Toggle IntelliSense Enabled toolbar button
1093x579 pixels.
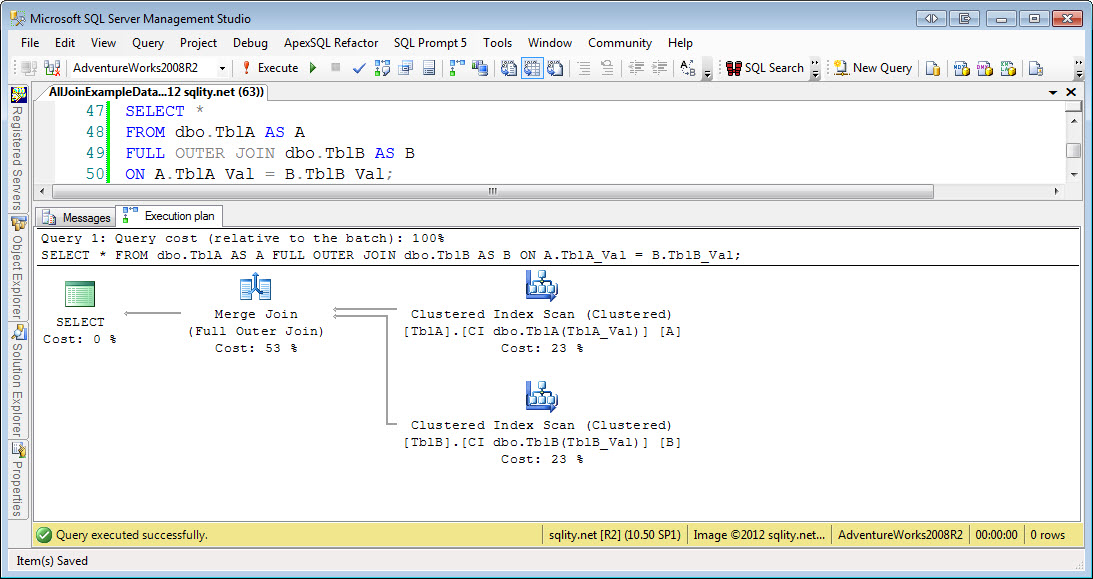pos(429,68)
